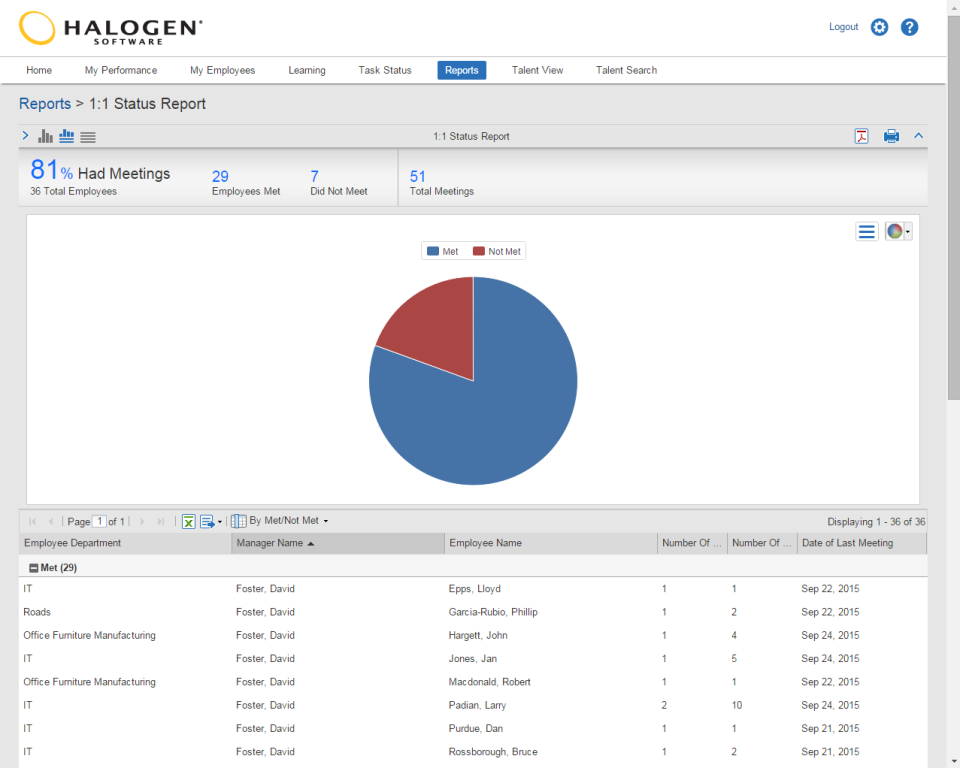Open help question mark icon
960x768 pixels.
(x=909, y=27)
